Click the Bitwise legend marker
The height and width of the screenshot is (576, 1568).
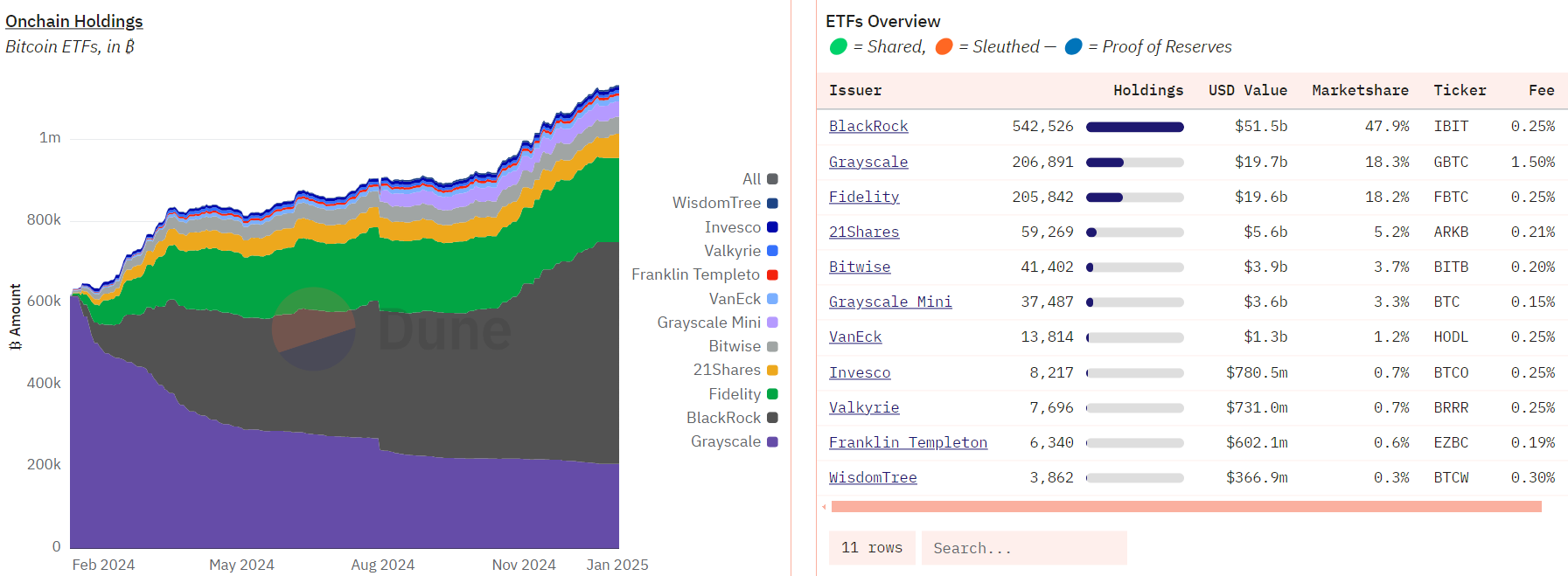772,347
